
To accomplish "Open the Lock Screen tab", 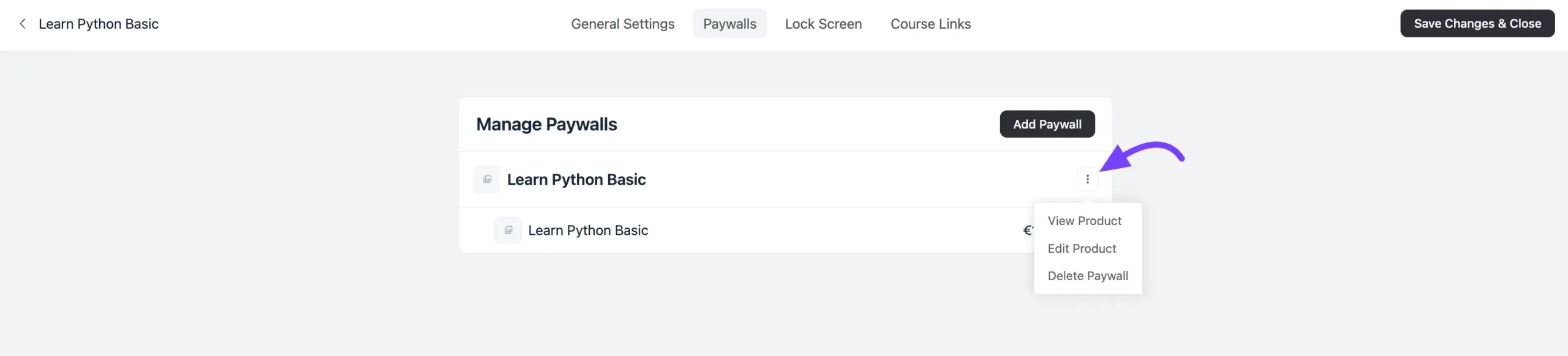I will pos(823,24).
